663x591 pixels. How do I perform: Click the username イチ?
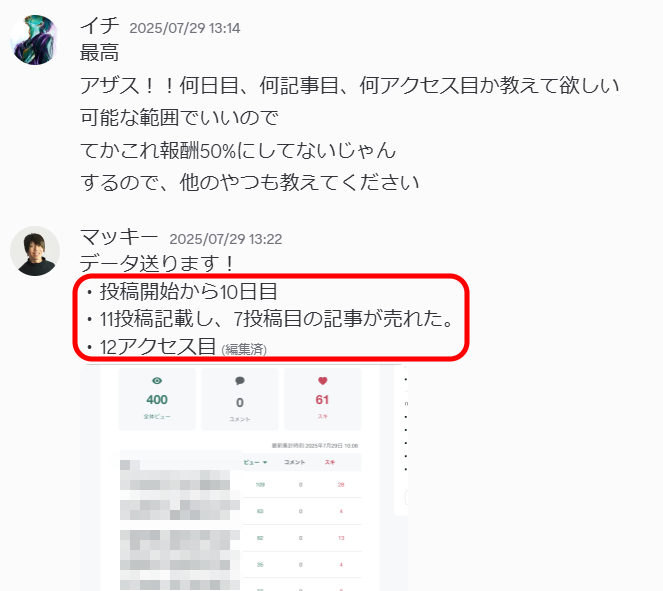click(x=100, y=25)
